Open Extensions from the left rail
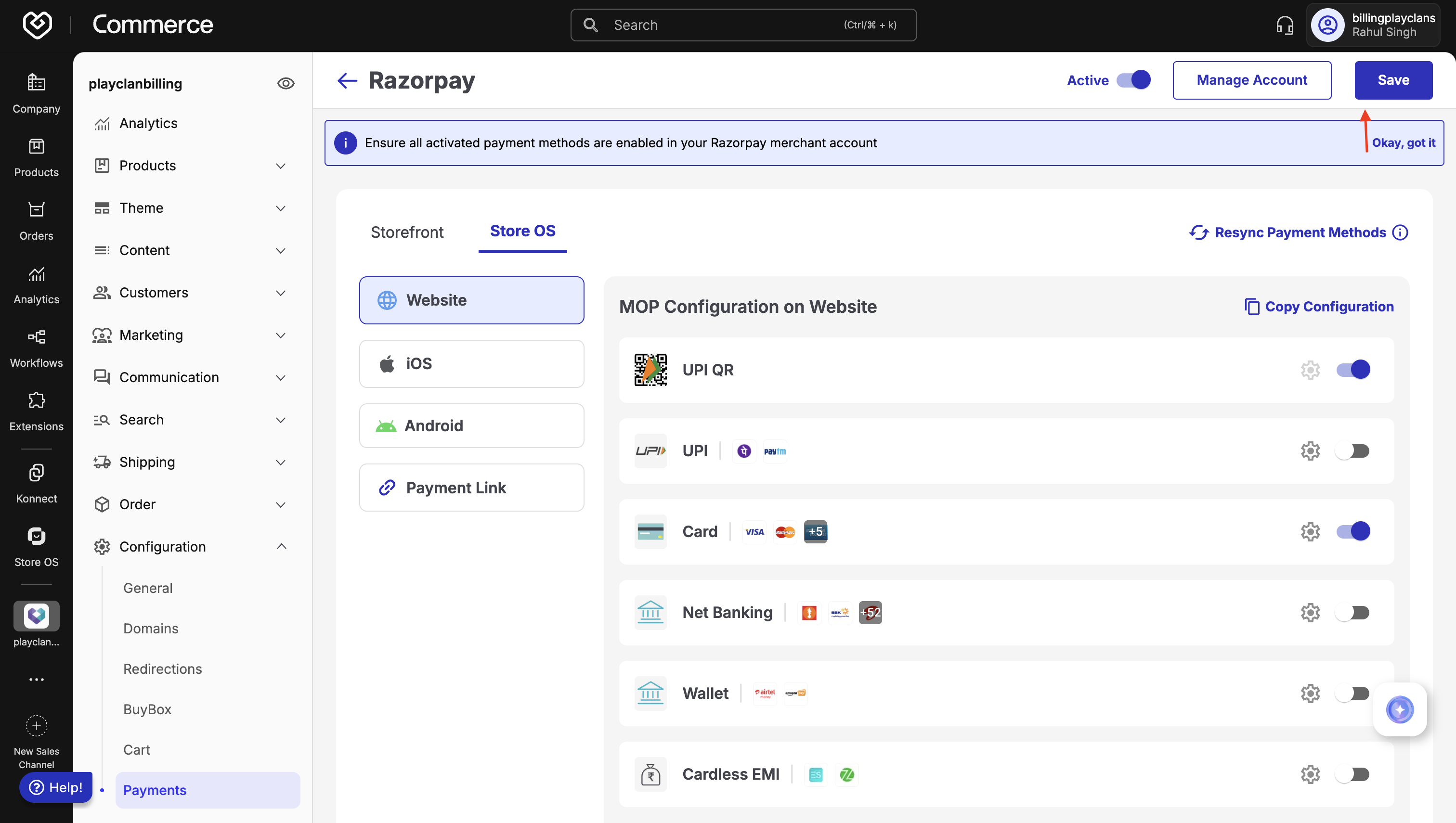This screenshot has height=823, width=1456. (36, 411)
